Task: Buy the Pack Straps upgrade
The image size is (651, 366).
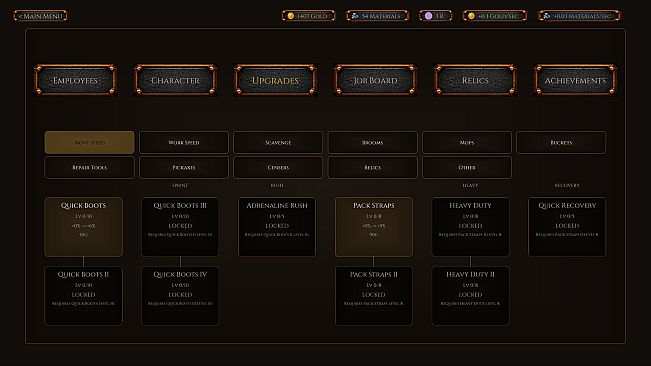Action: pos(374,227)
